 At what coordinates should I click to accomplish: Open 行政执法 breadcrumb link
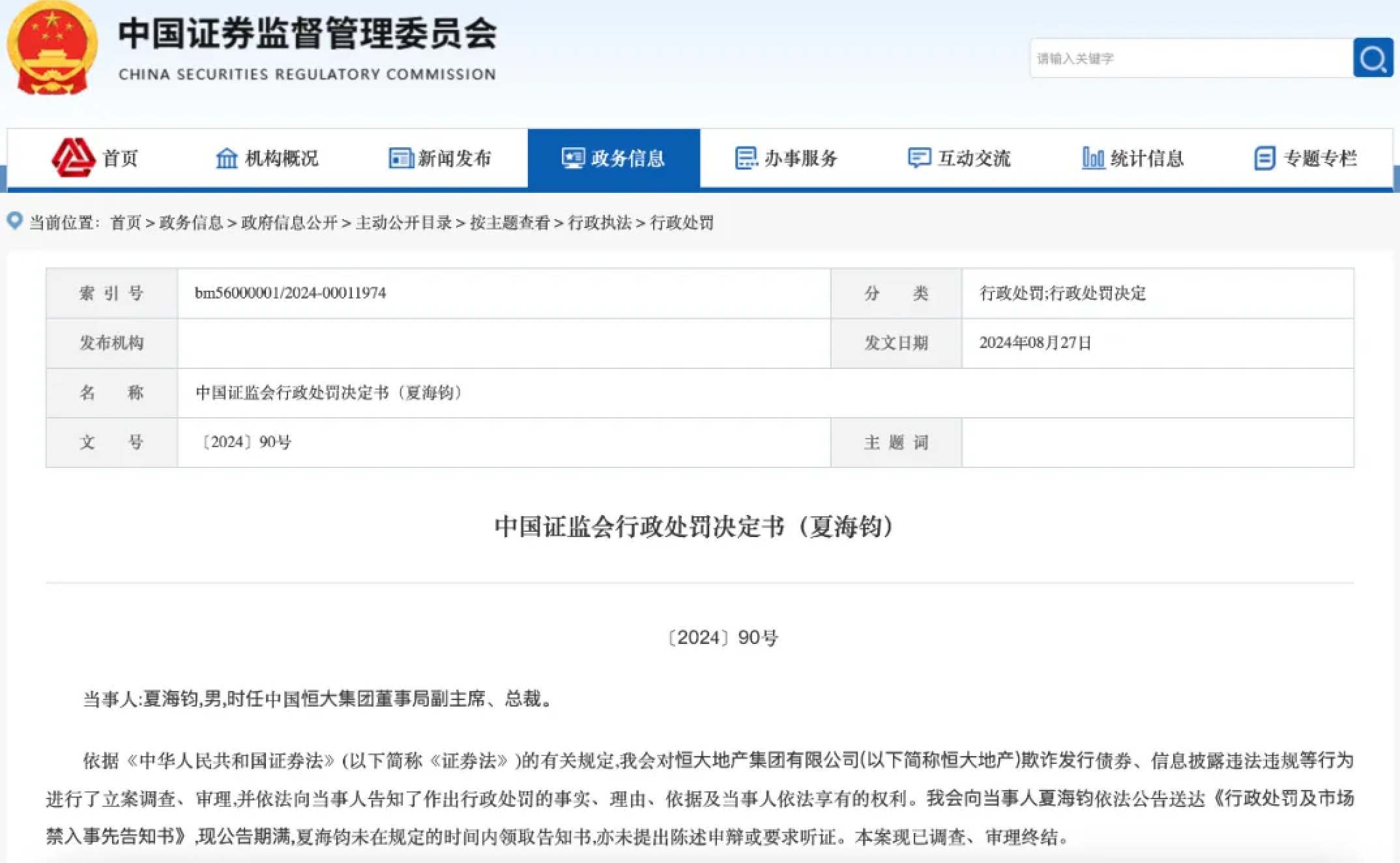[x=600, y=223]
